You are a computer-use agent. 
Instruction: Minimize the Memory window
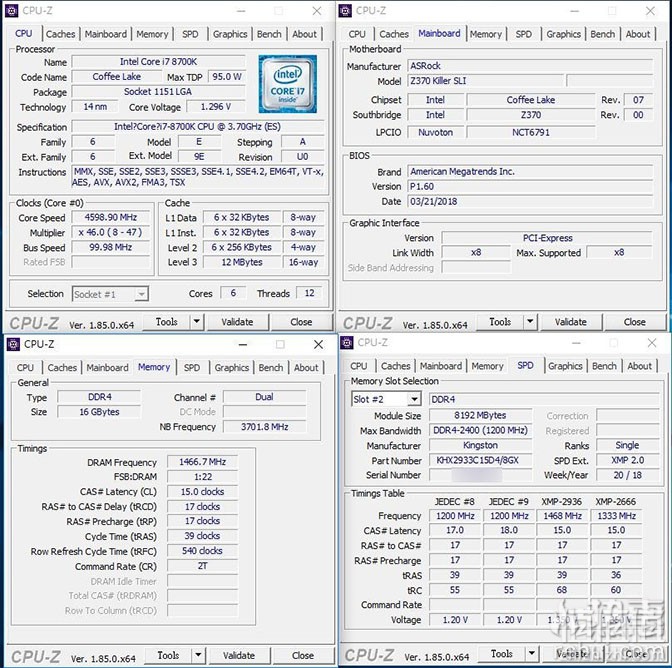click(x=243, y=344)
